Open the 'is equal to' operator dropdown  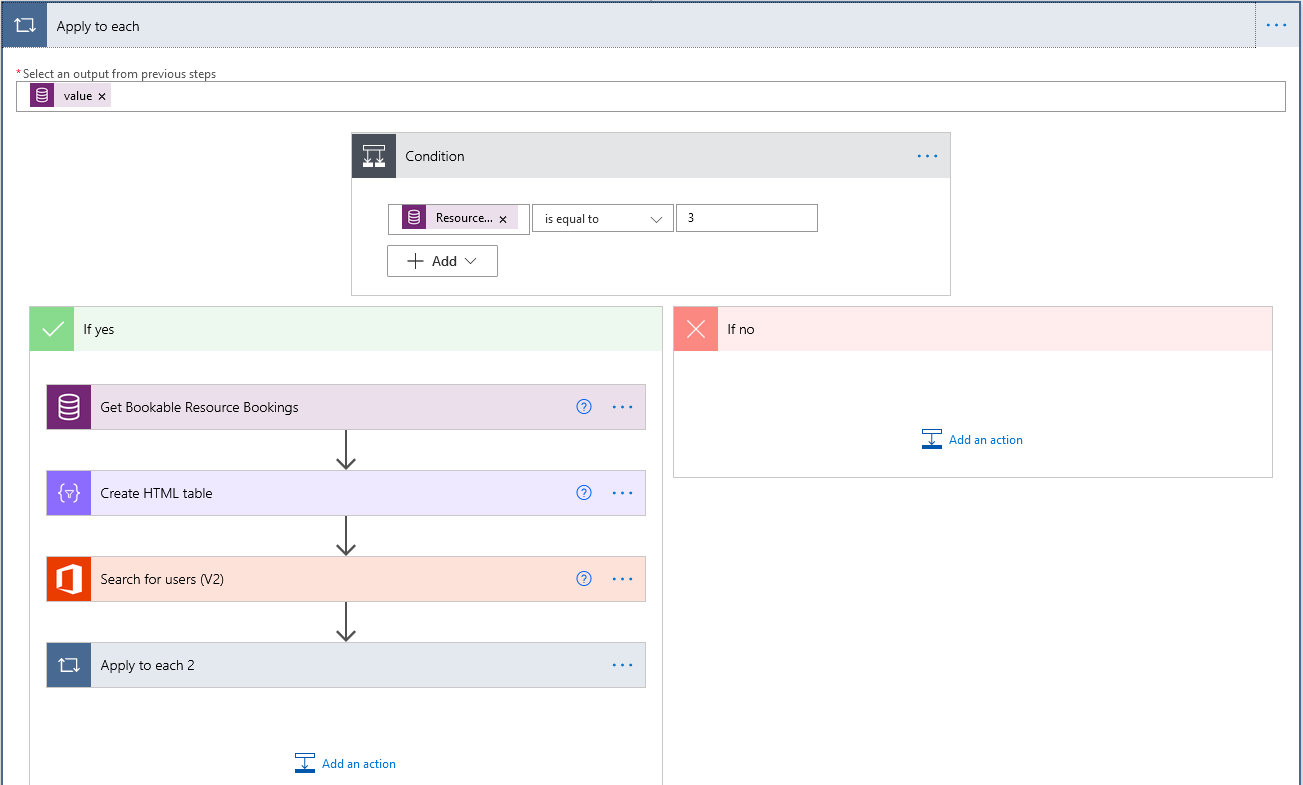point(602,218)
